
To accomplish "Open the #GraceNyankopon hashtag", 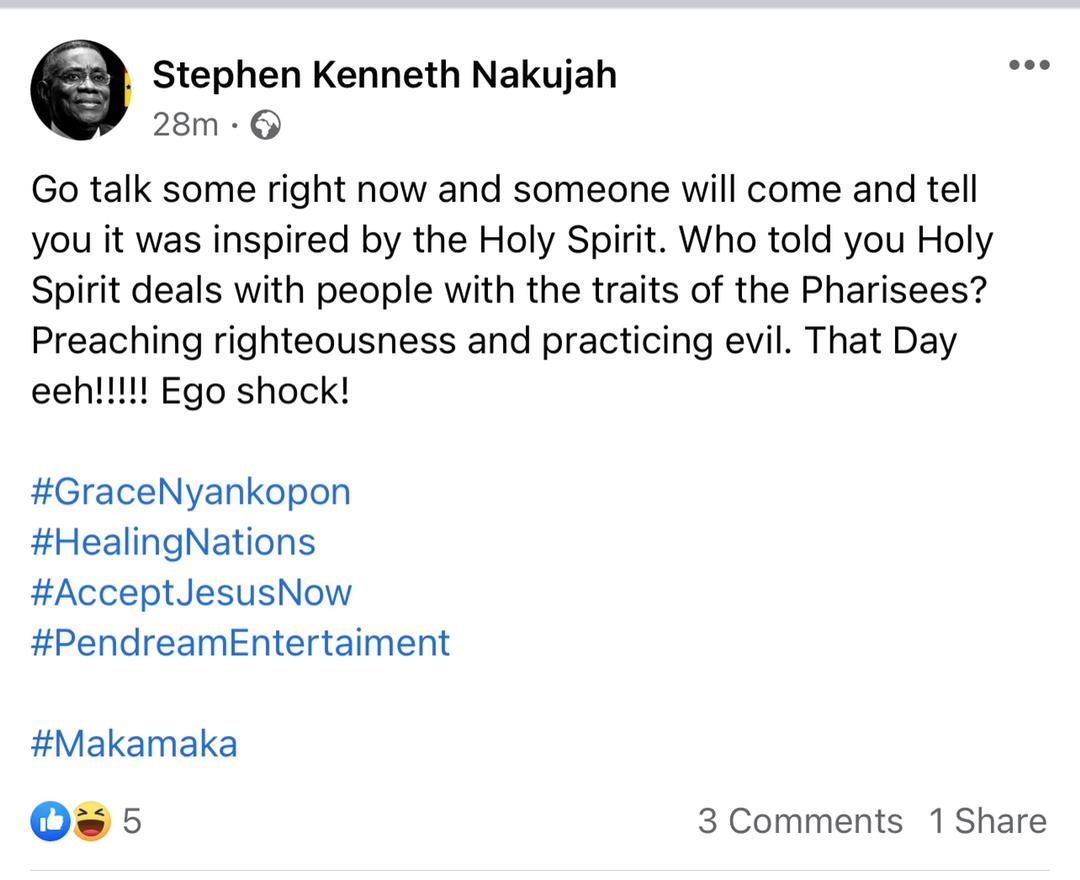I will (x=191, y=493).
